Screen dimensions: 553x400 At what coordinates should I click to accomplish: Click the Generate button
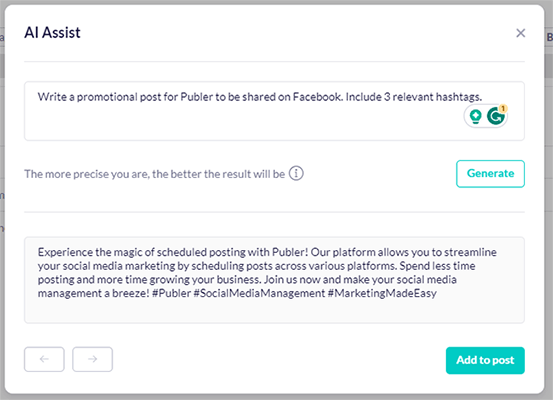pos(490,174)
